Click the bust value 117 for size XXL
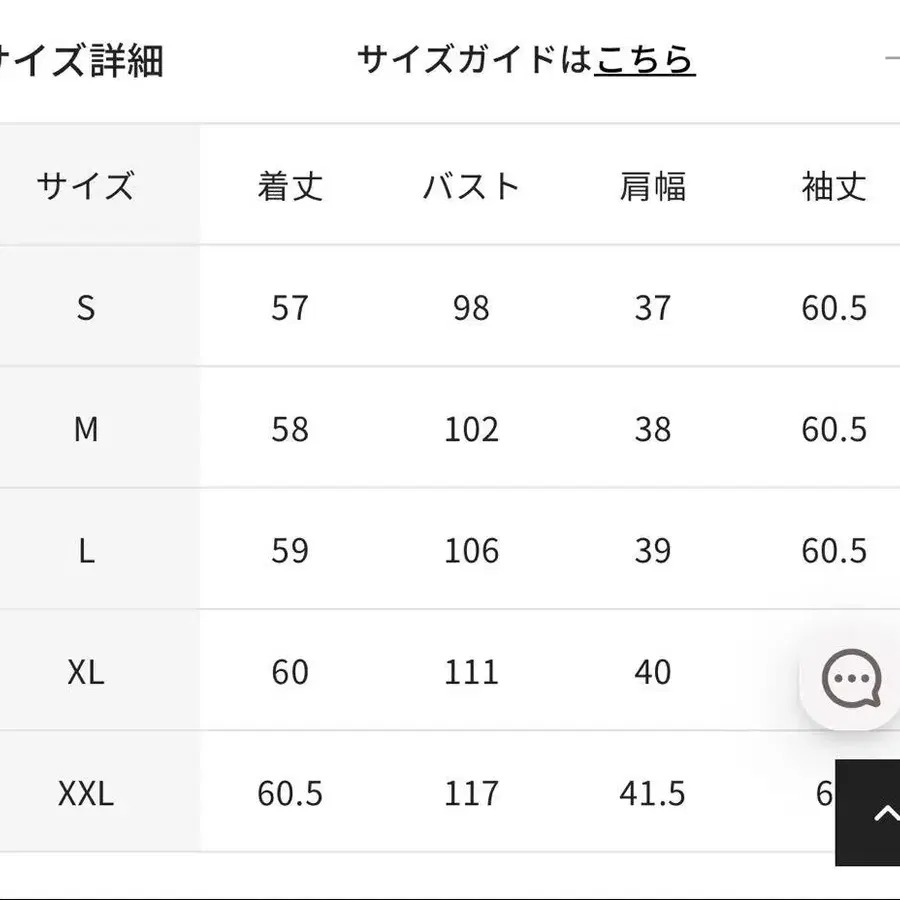The image size is (900, 900). 469,794
